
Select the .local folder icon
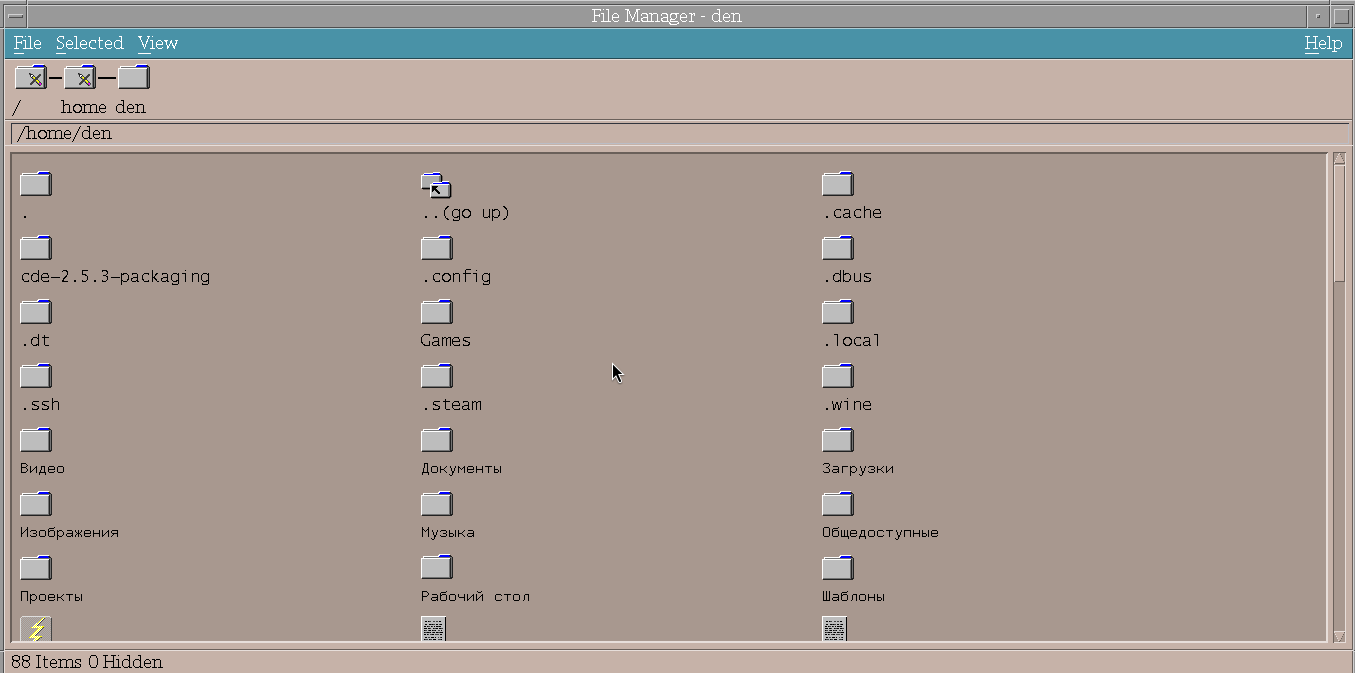[838, 312]
